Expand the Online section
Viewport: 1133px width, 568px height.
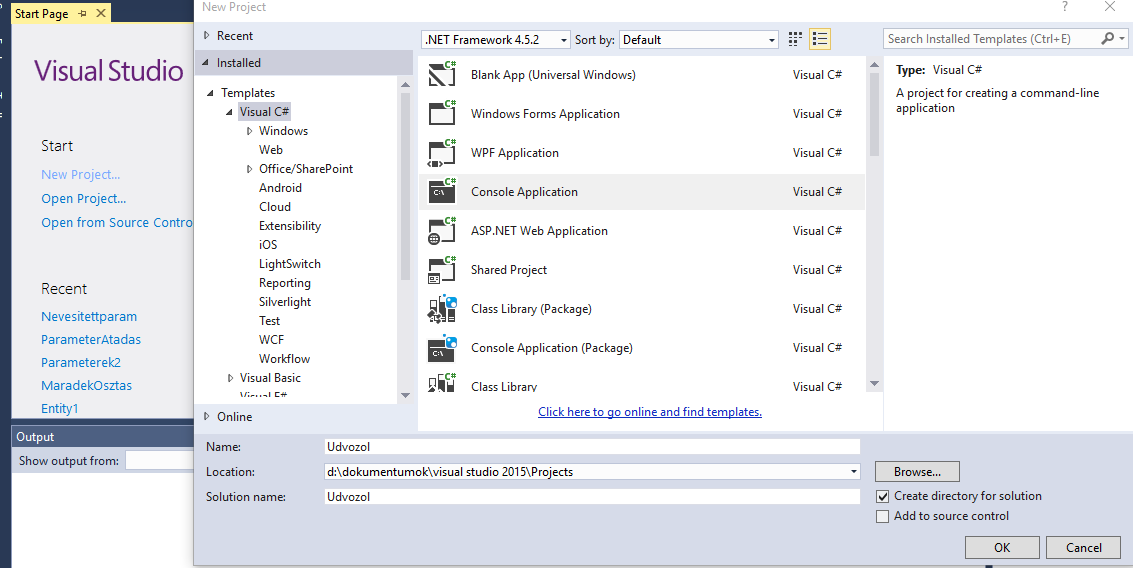coord(207,416)
